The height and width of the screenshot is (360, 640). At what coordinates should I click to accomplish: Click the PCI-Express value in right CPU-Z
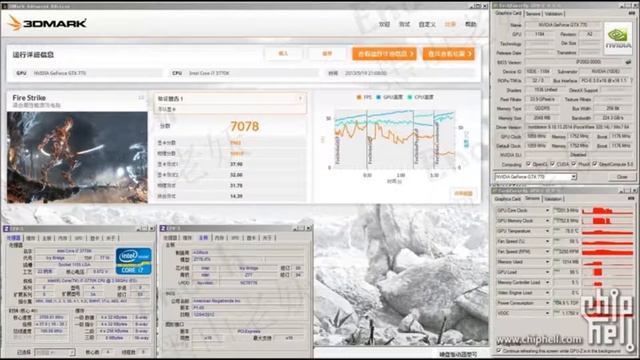(249, 331)
